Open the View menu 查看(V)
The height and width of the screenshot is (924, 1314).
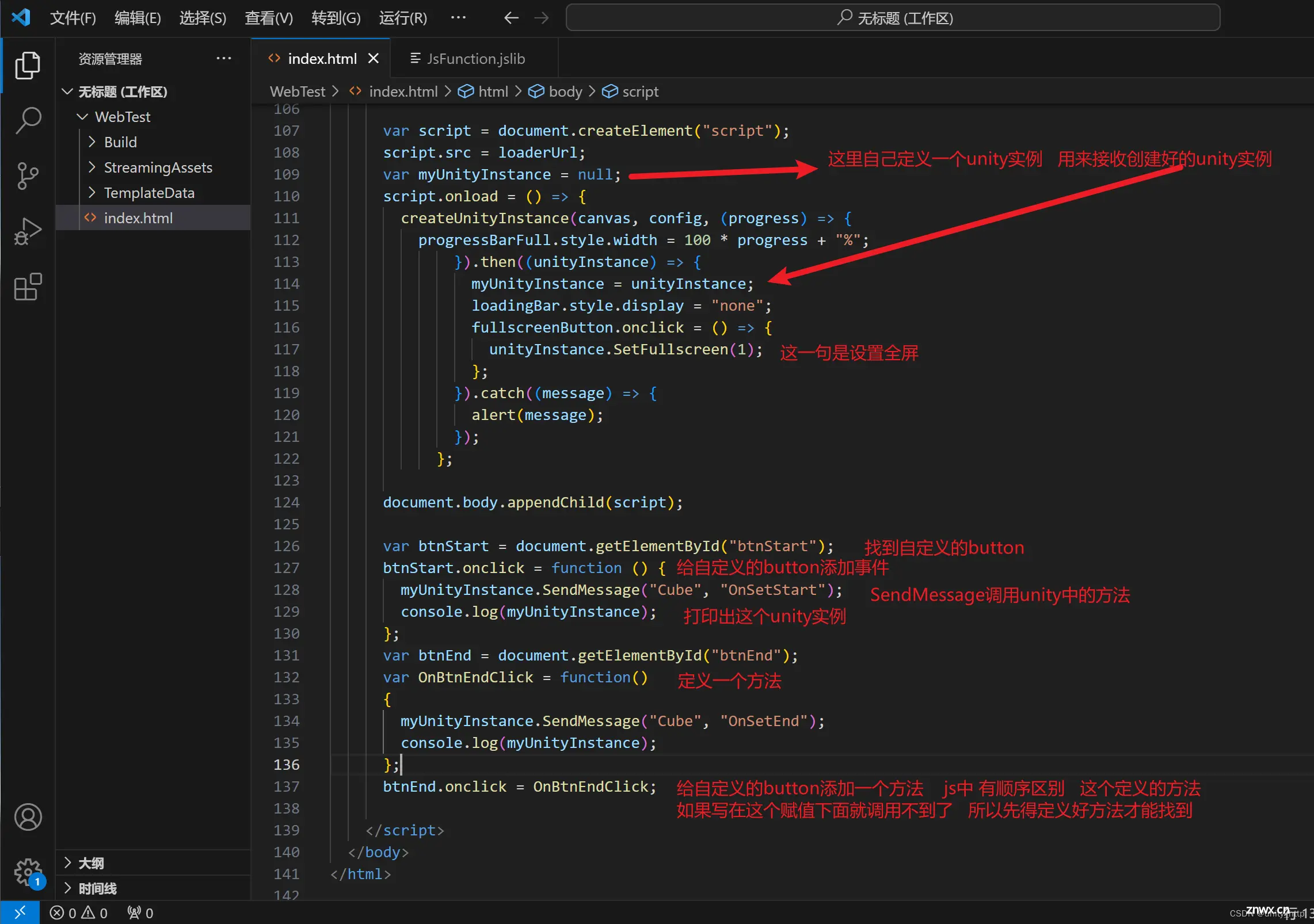tap(269, 18)
